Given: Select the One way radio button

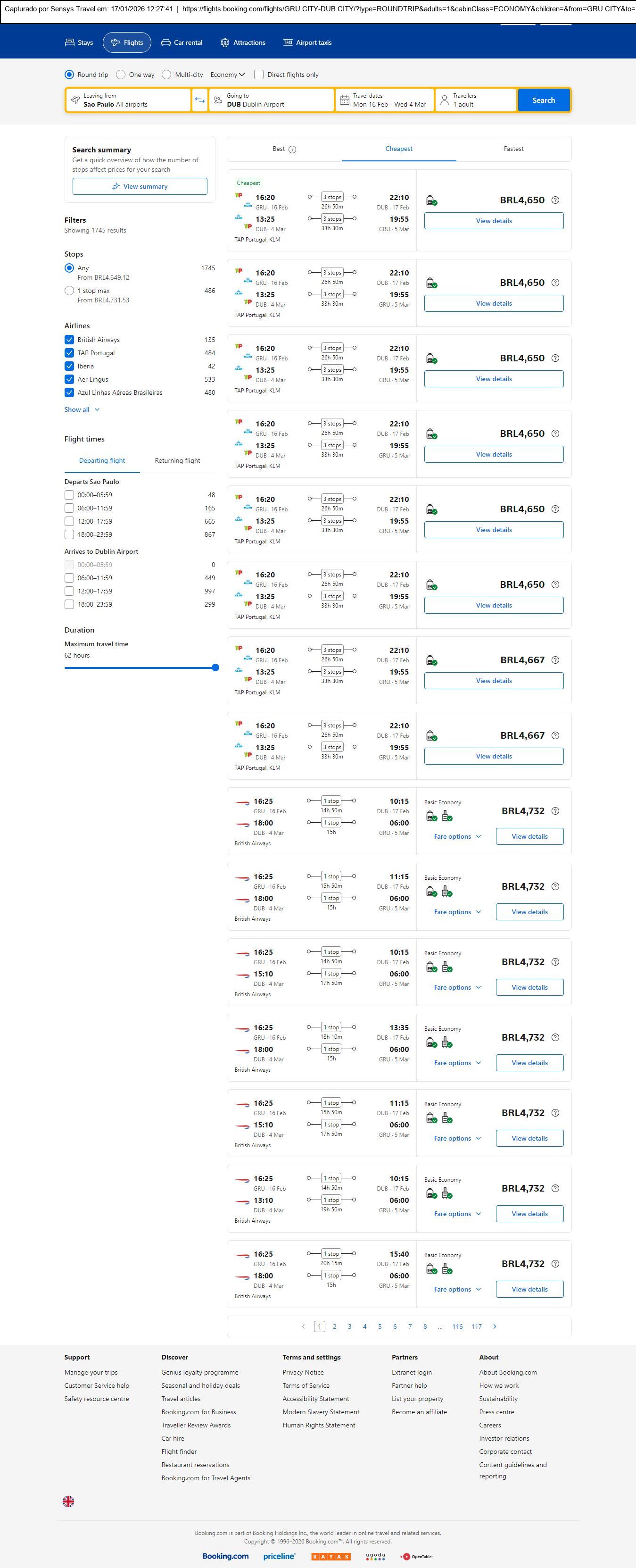Looking at the screenshot, I should [121, 75].
